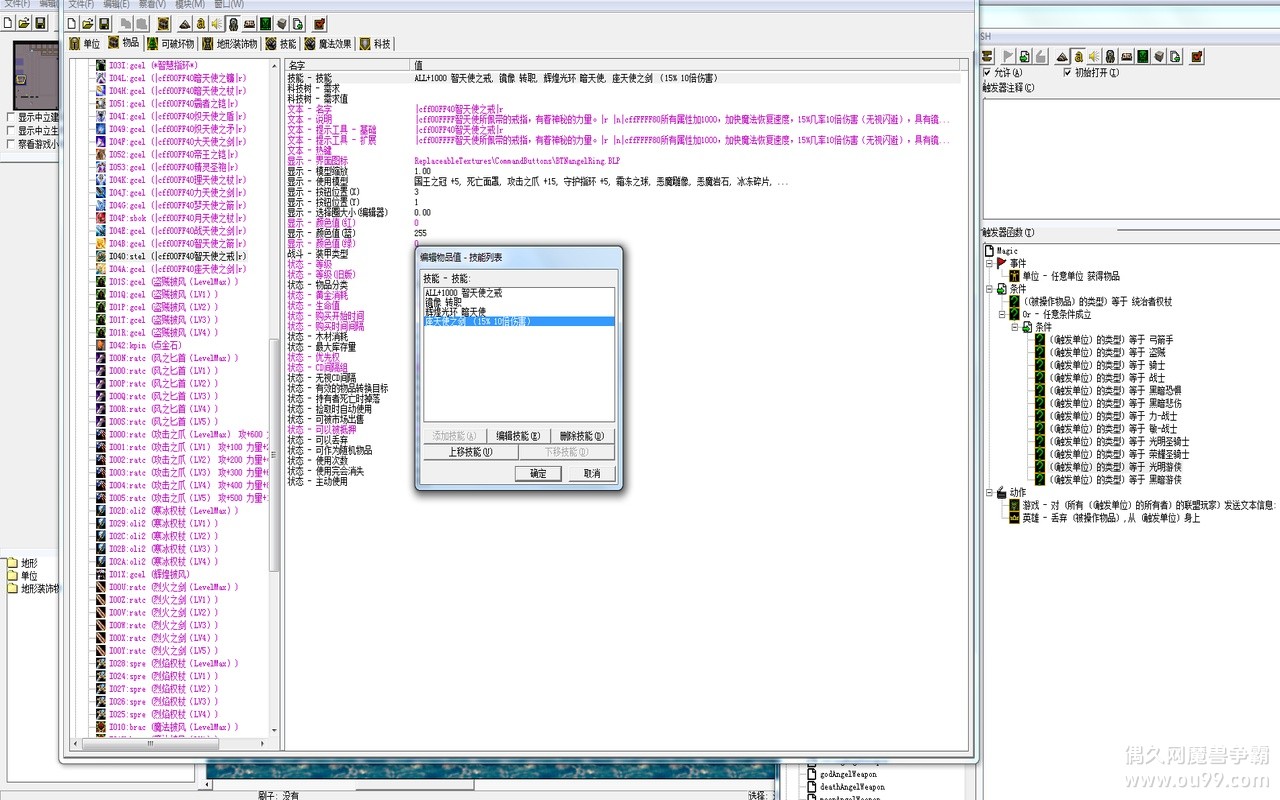
Task: Collapse the 动作 node in trigger tree
Action: pyautogui.click(x=989, y=493)
